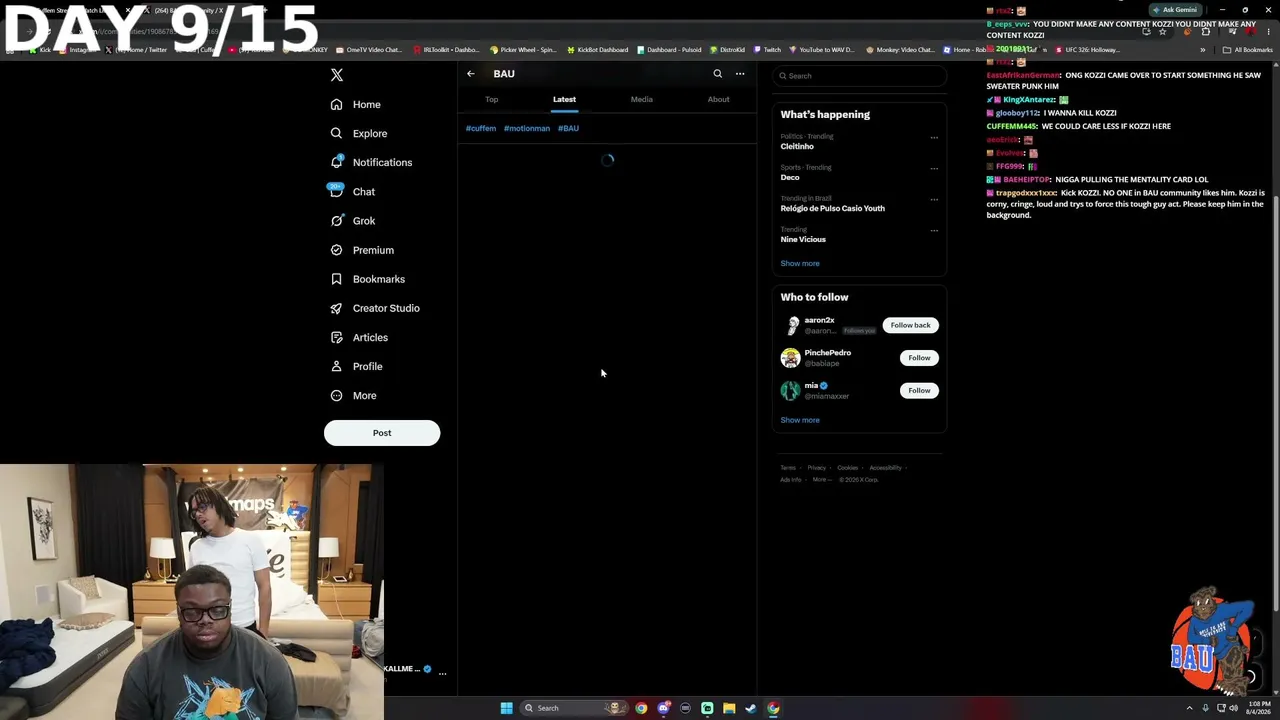This screenshot has width=1280, height=720.
Task: Open Steam from the taskbar
Action: (x=751, y=708)
